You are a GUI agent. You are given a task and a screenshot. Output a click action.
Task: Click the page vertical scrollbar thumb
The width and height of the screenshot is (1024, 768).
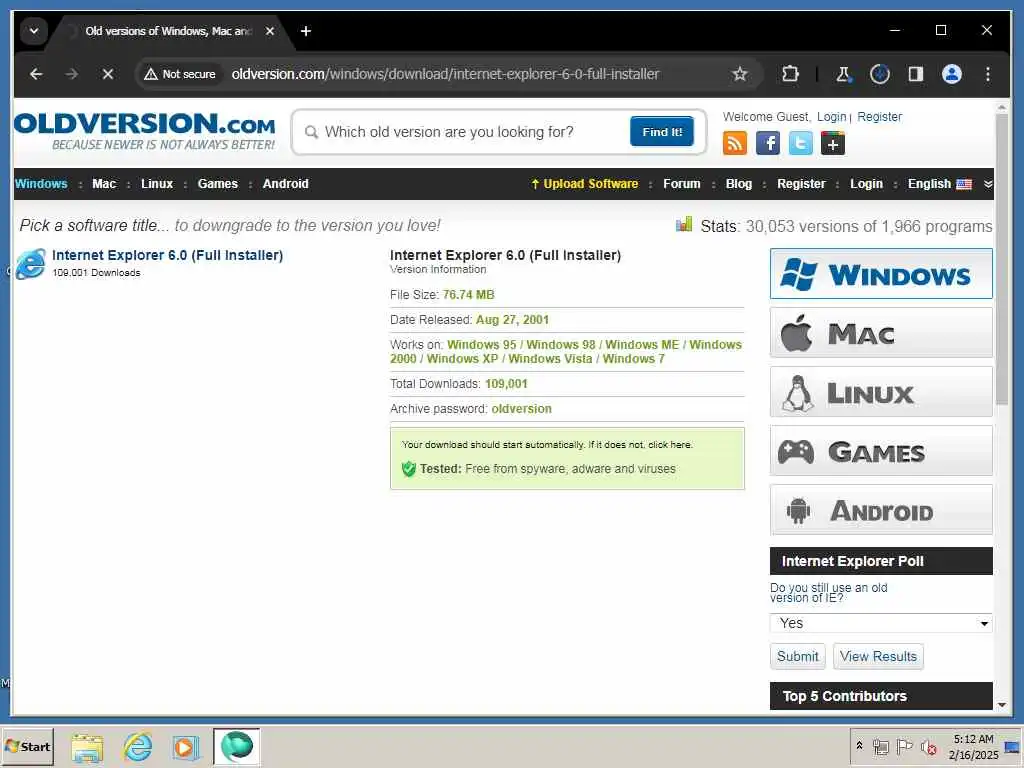coord(1002,259)
